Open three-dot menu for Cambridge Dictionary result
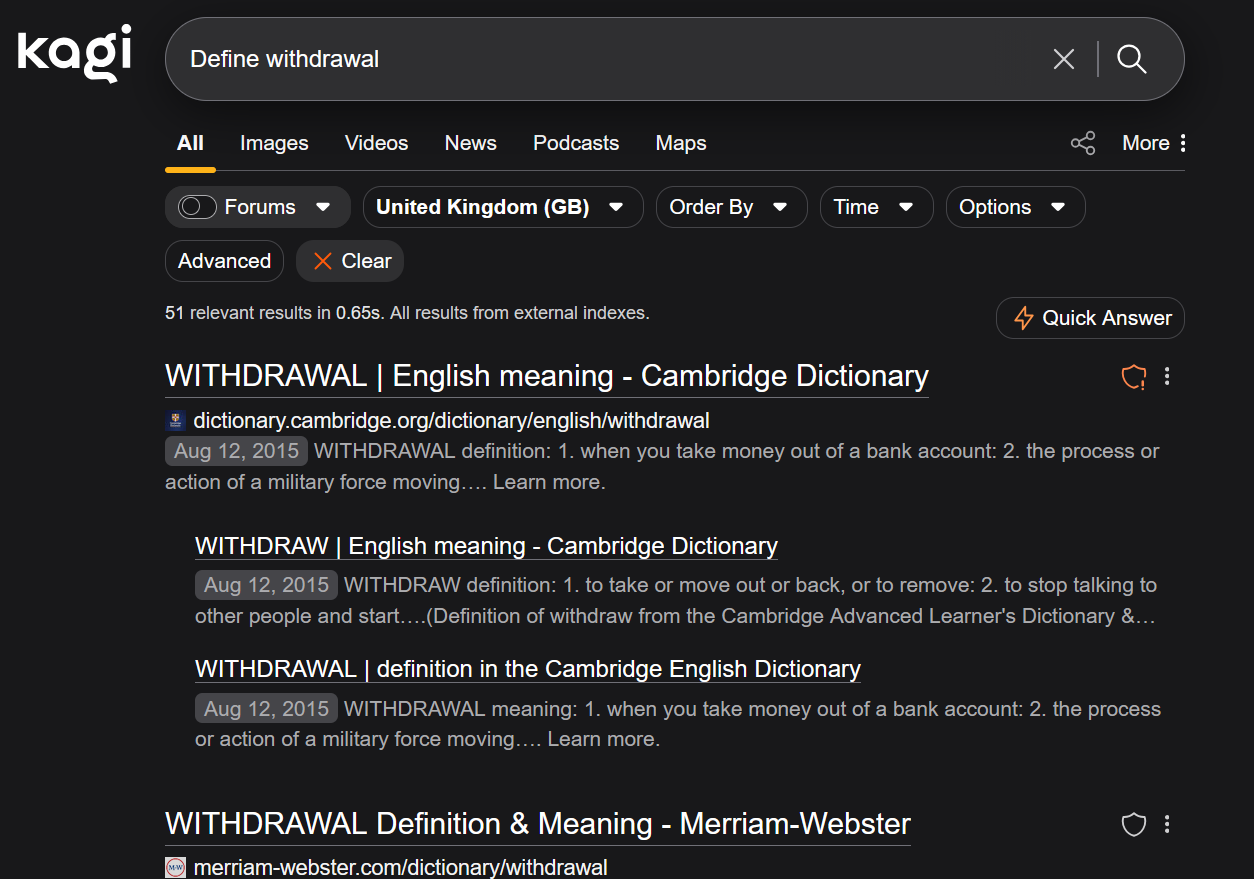The width and height of the screenshot is (1254, 879). (x=1167, y=377)
